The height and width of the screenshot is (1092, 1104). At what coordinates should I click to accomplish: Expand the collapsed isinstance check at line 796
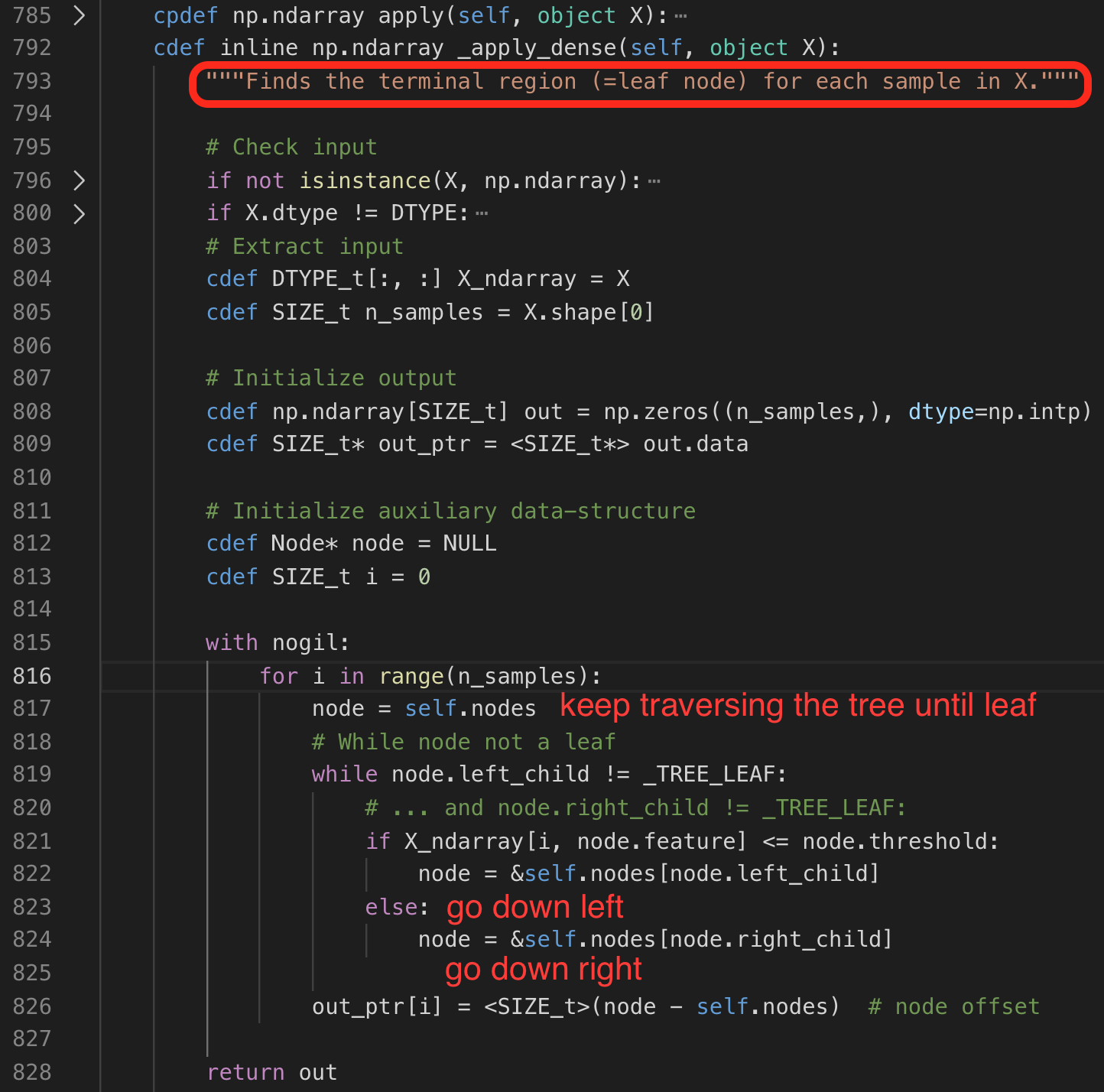(79, 180)
